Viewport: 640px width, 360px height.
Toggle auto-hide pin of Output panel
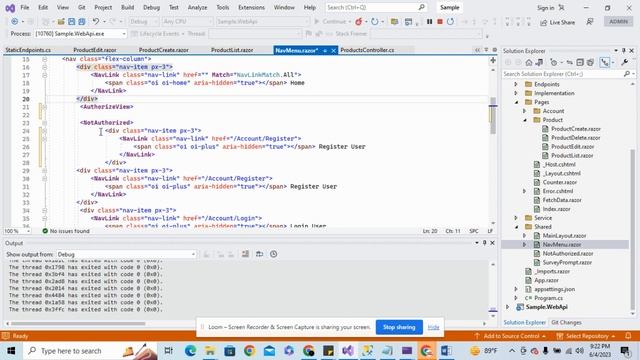[484, 243]
